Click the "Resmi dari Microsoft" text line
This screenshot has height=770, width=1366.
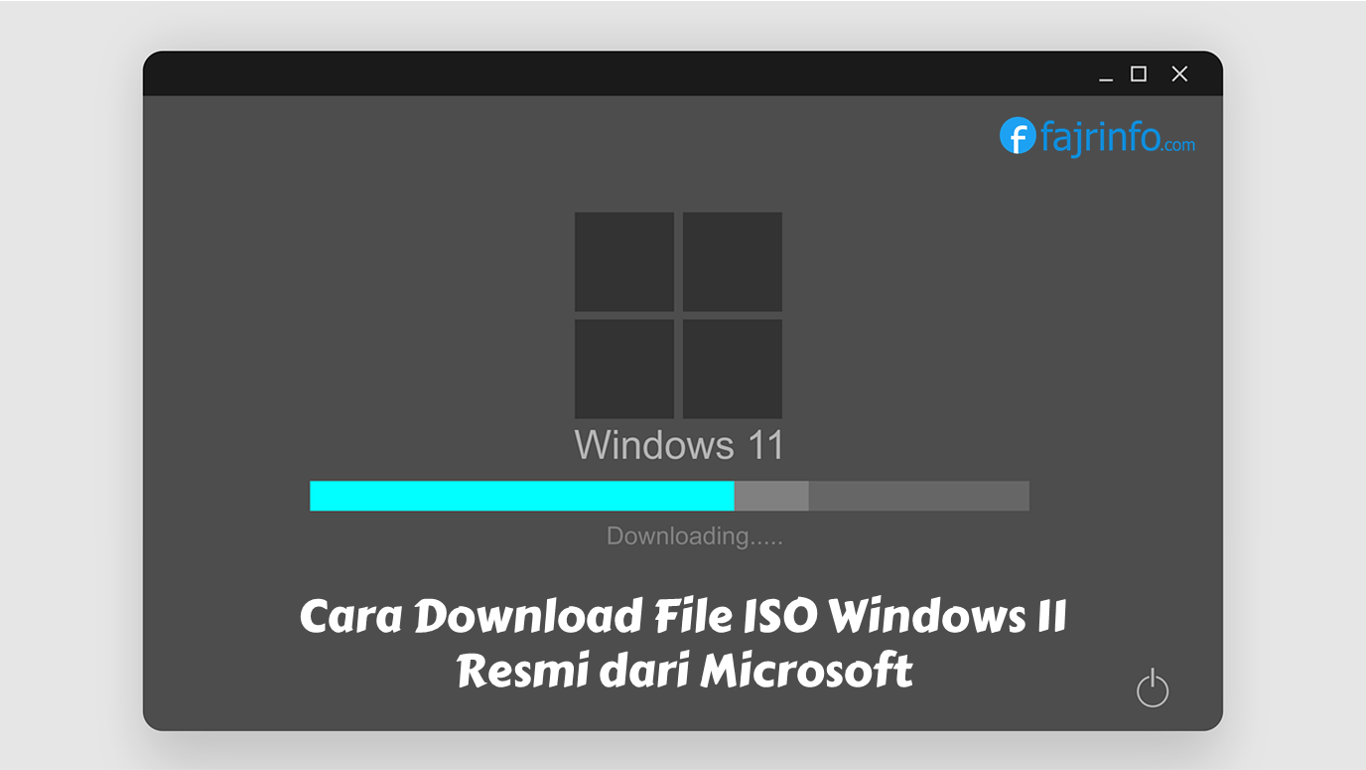point(685,670)
